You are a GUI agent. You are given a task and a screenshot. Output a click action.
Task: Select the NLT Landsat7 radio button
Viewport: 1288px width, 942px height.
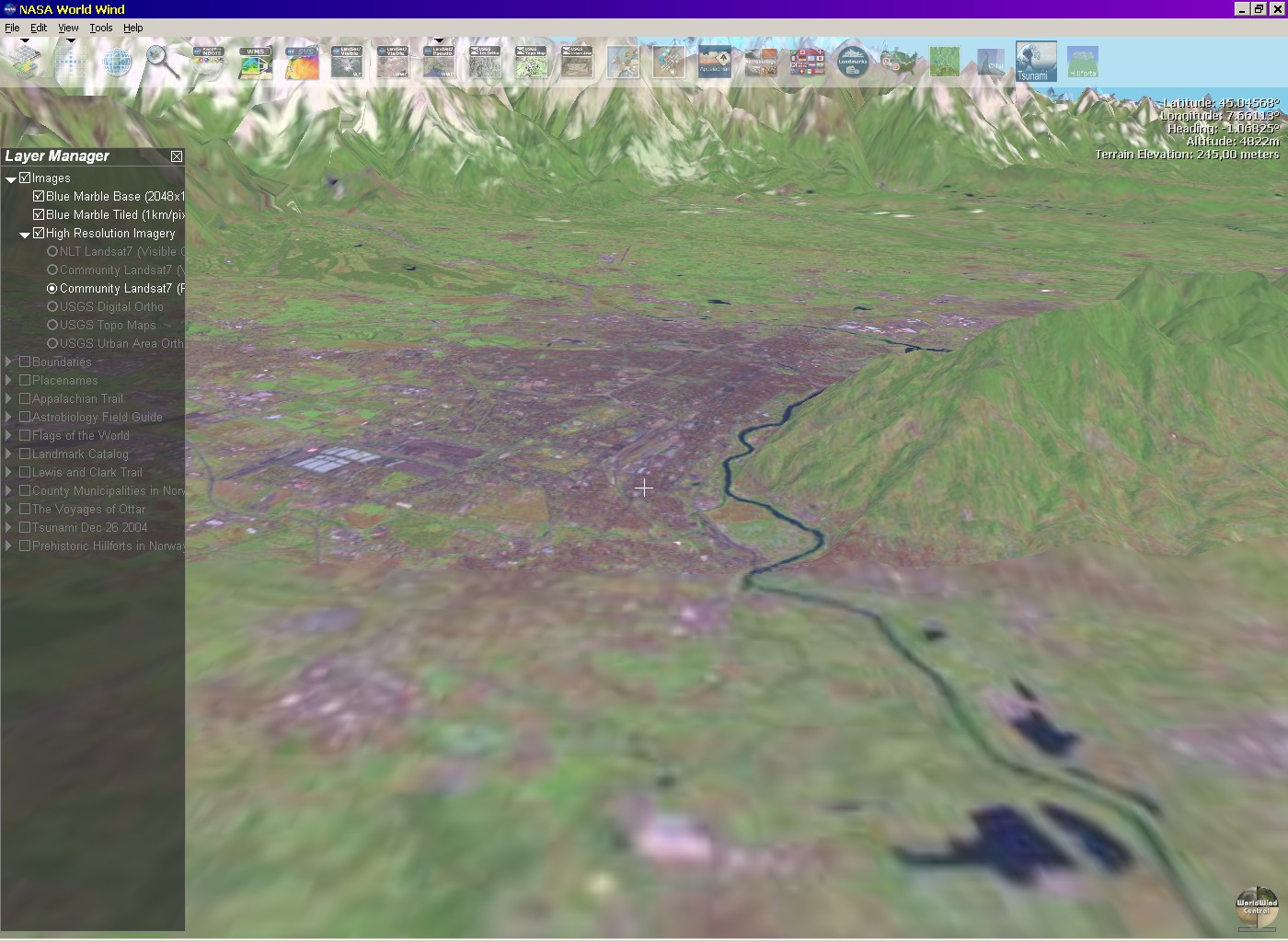[52, 251]
